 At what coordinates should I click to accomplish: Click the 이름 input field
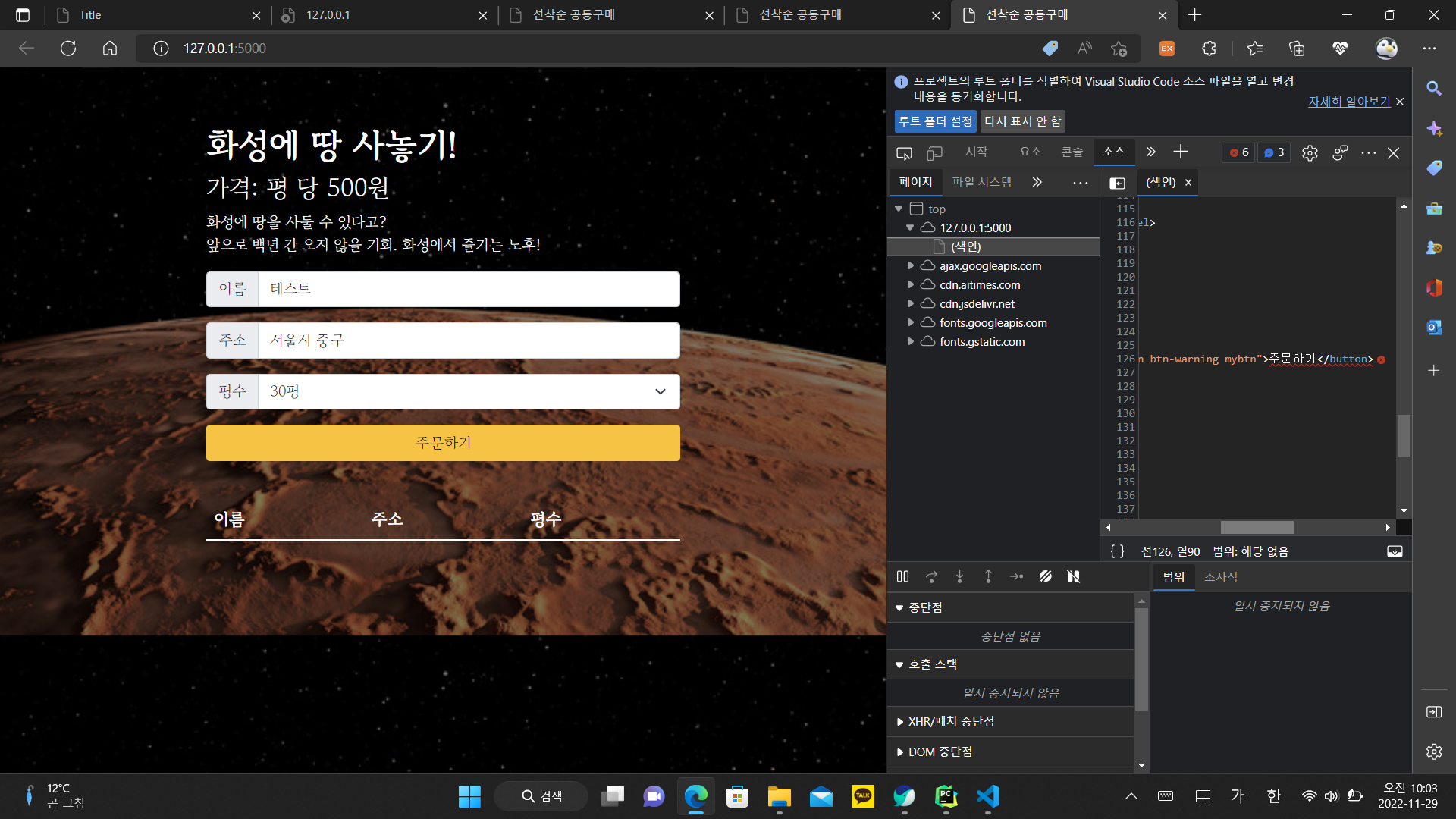[469, 289]
